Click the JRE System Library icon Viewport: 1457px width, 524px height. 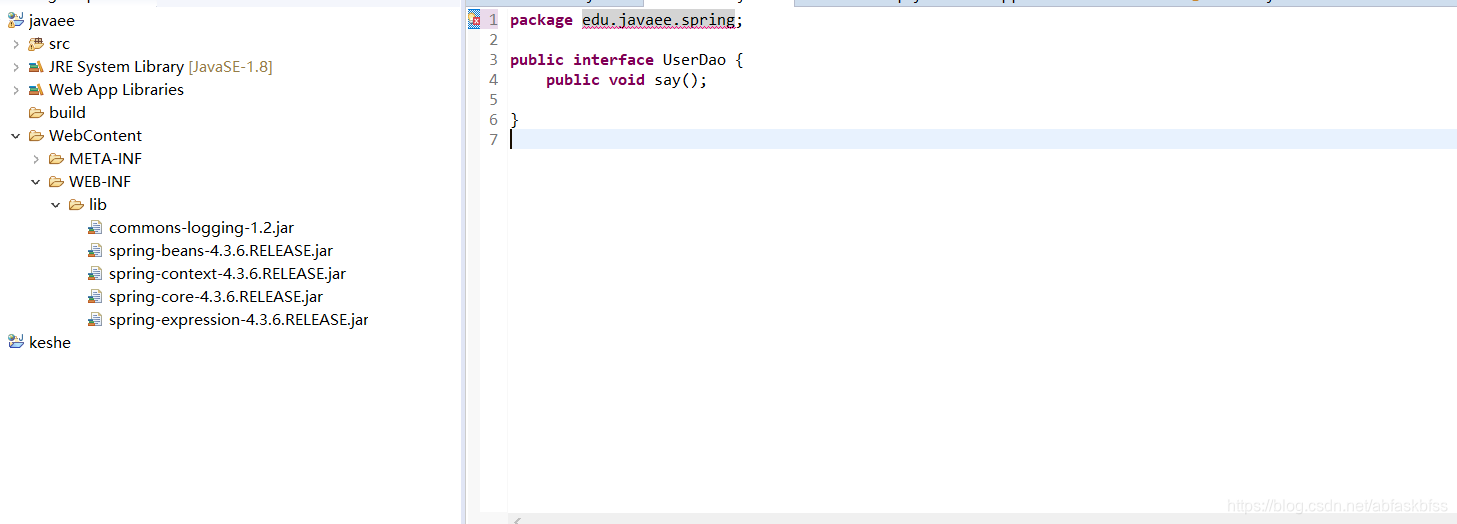(36, 66)
